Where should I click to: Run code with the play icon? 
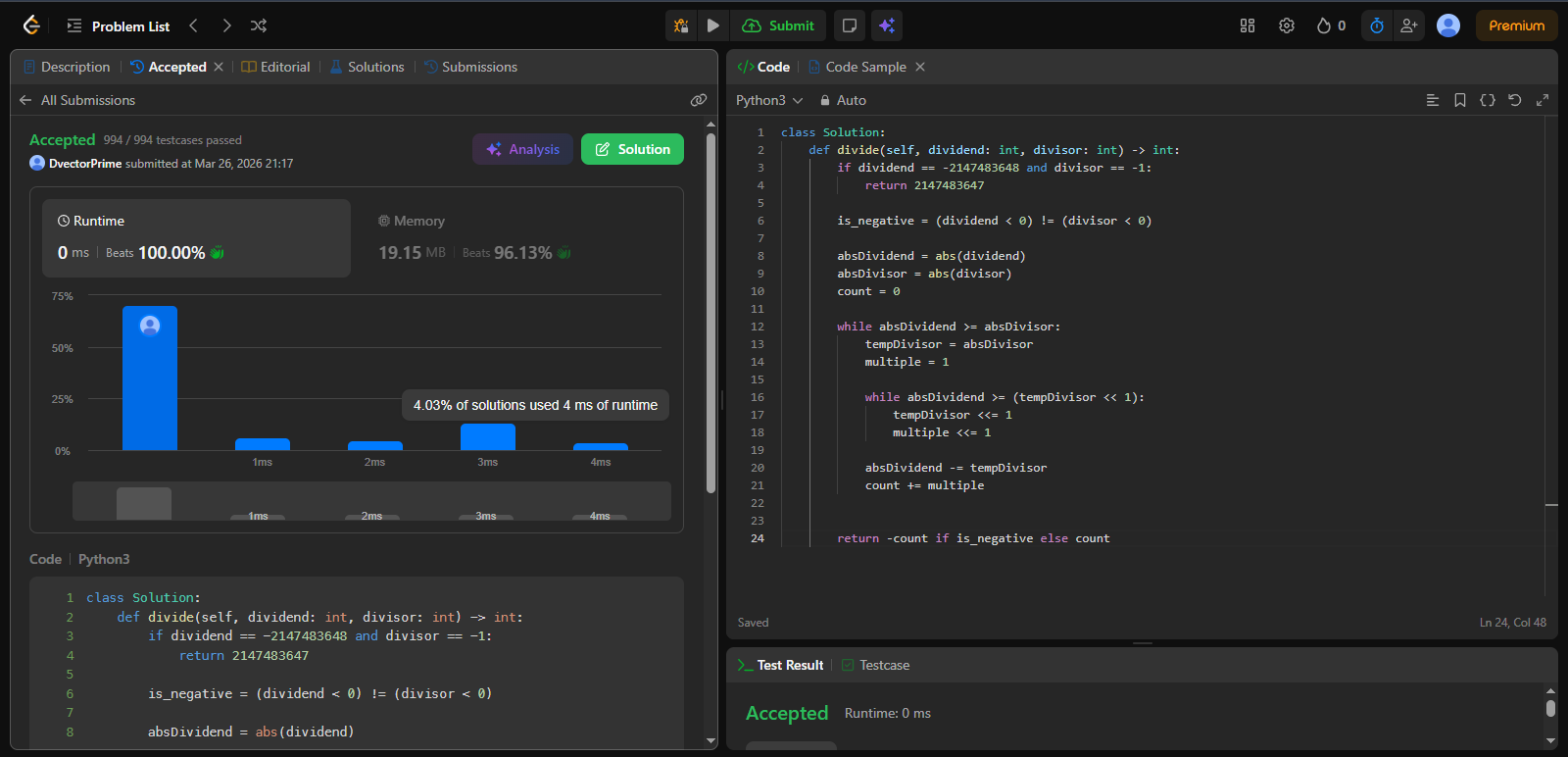point(713,25)
